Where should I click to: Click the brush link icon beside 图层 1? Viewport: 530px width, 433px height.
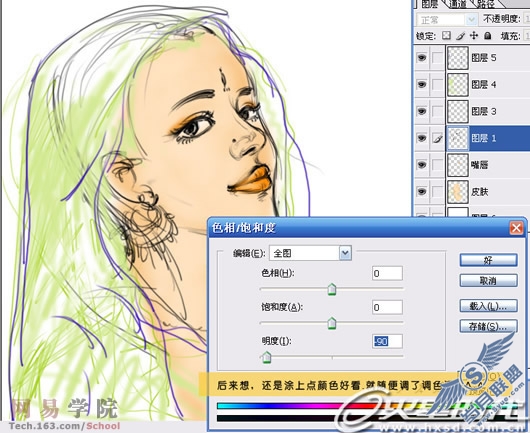point(437,138)
